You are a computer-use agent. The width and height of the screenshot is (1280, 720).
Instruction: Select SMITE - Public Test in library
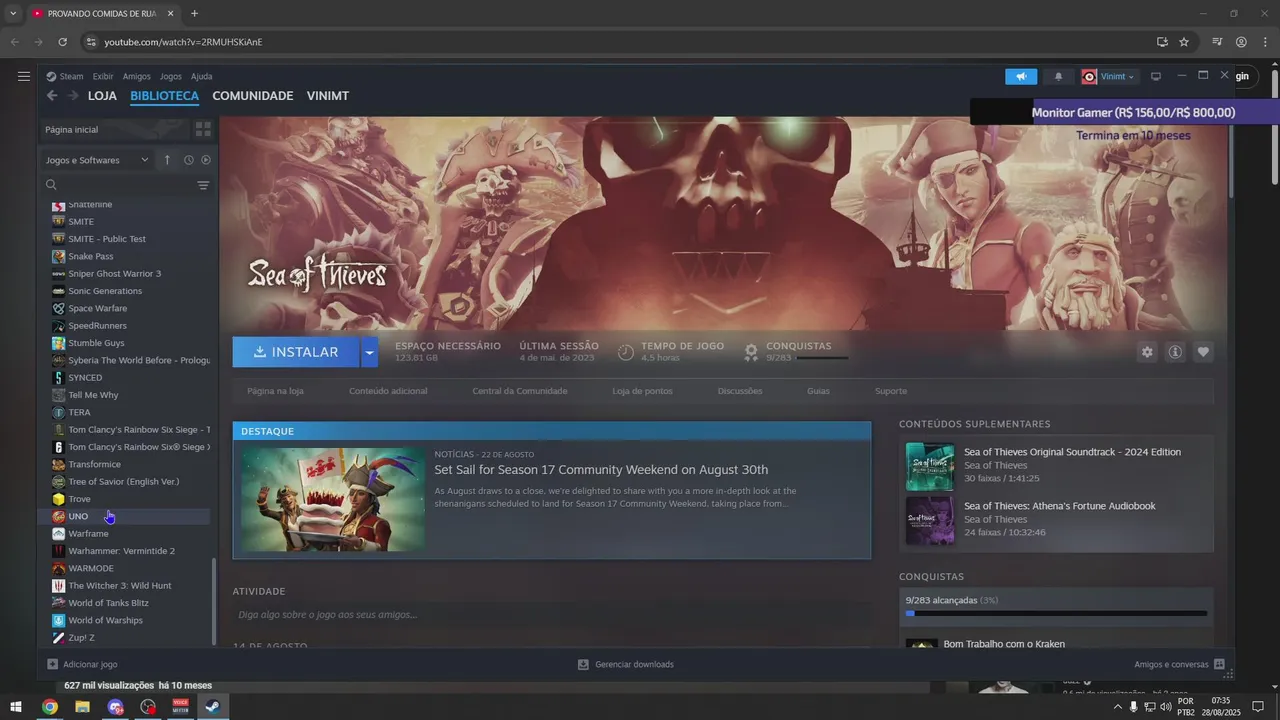point(131,239)
